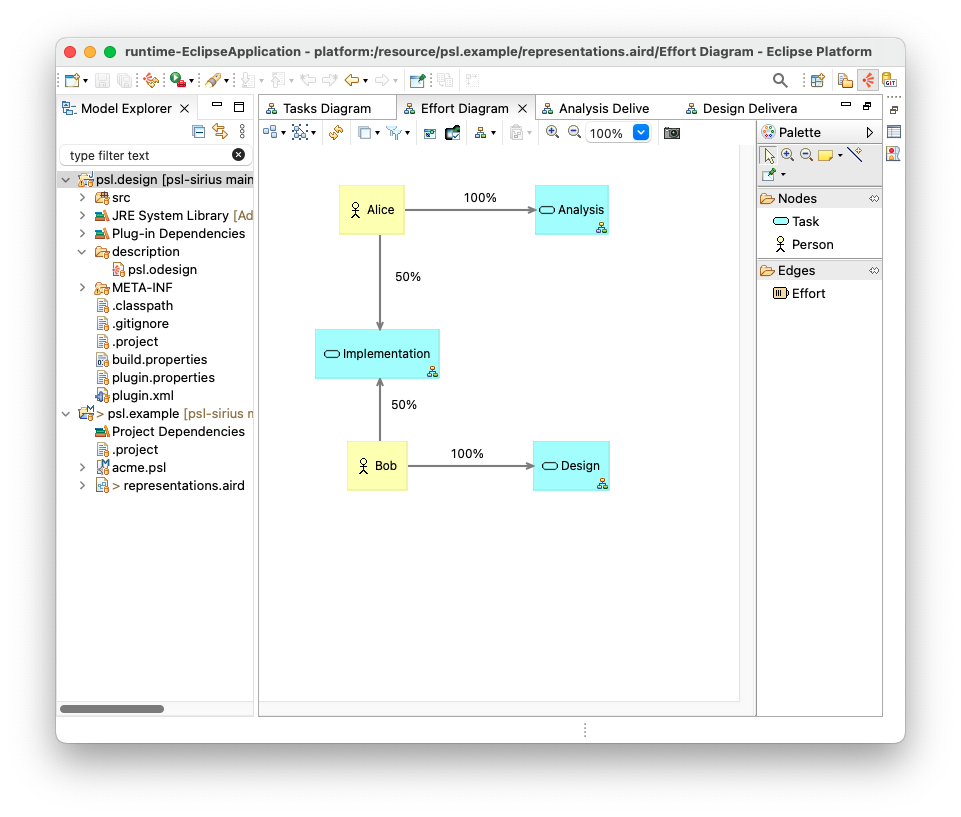
Task: Click the type filter text field
Action: [148, 156]
